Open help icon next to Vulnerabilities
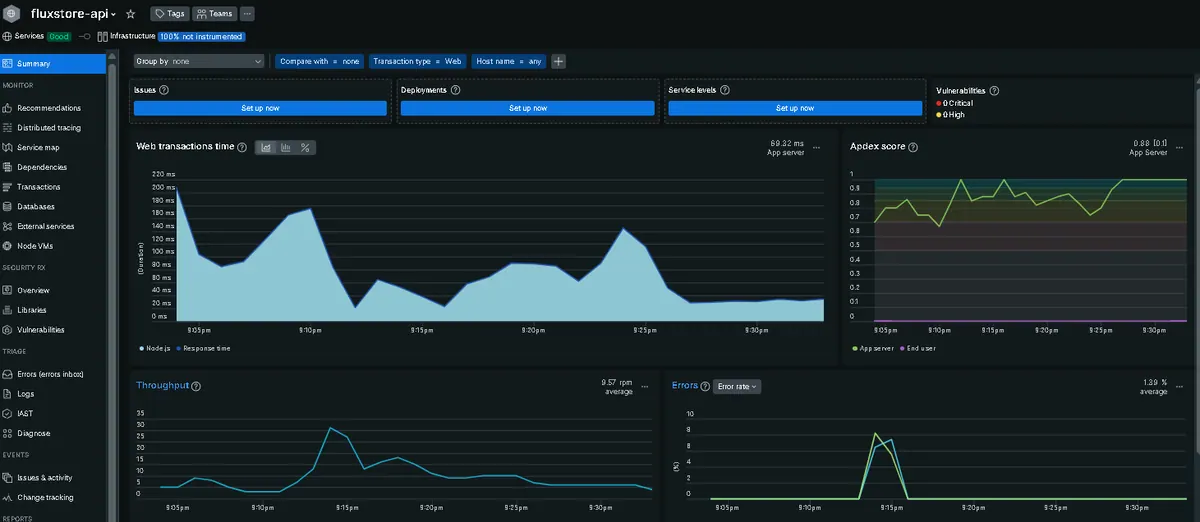The width and height of the screenshot is (1200, 522). pos(994,90)
